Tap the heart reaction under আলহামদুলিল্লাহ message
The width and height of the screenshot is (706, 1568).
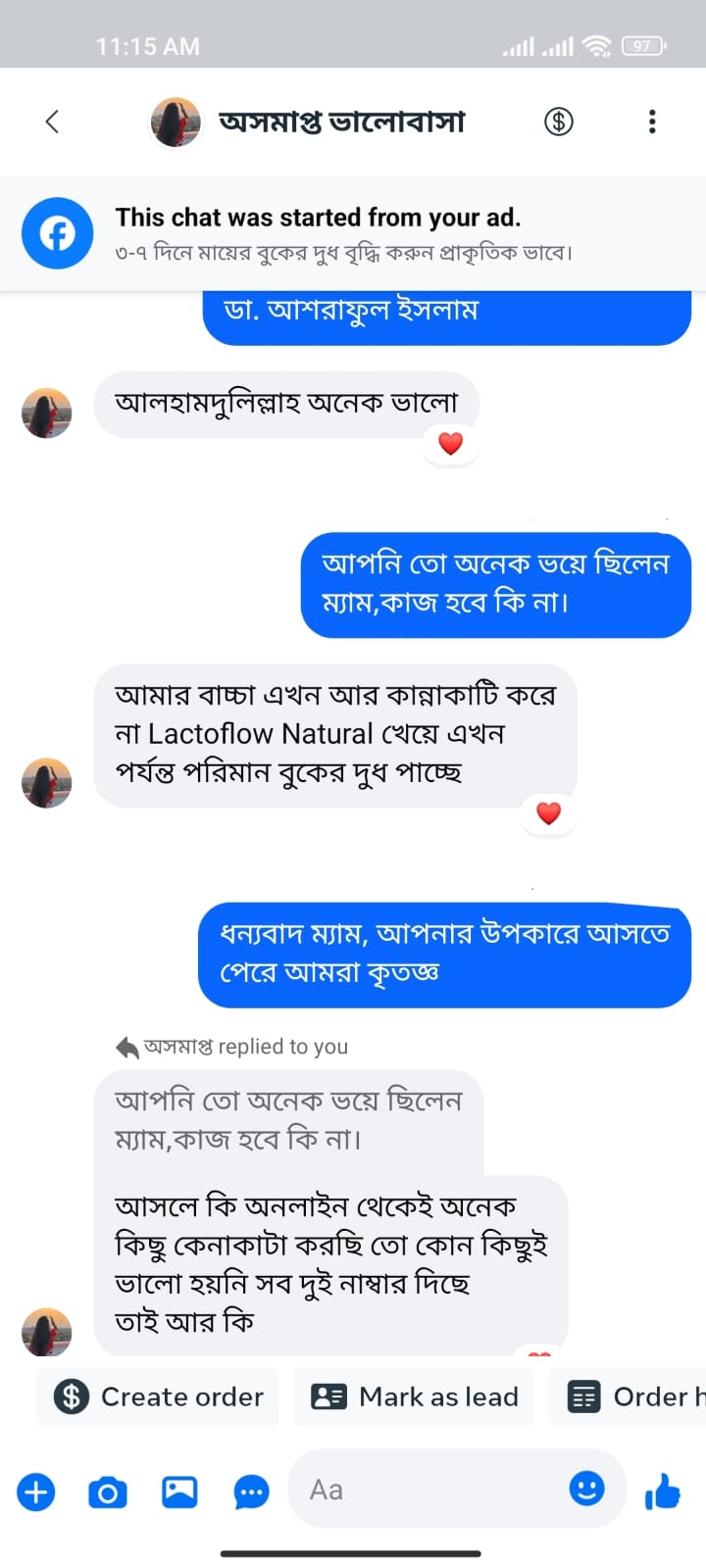[450, 443]
